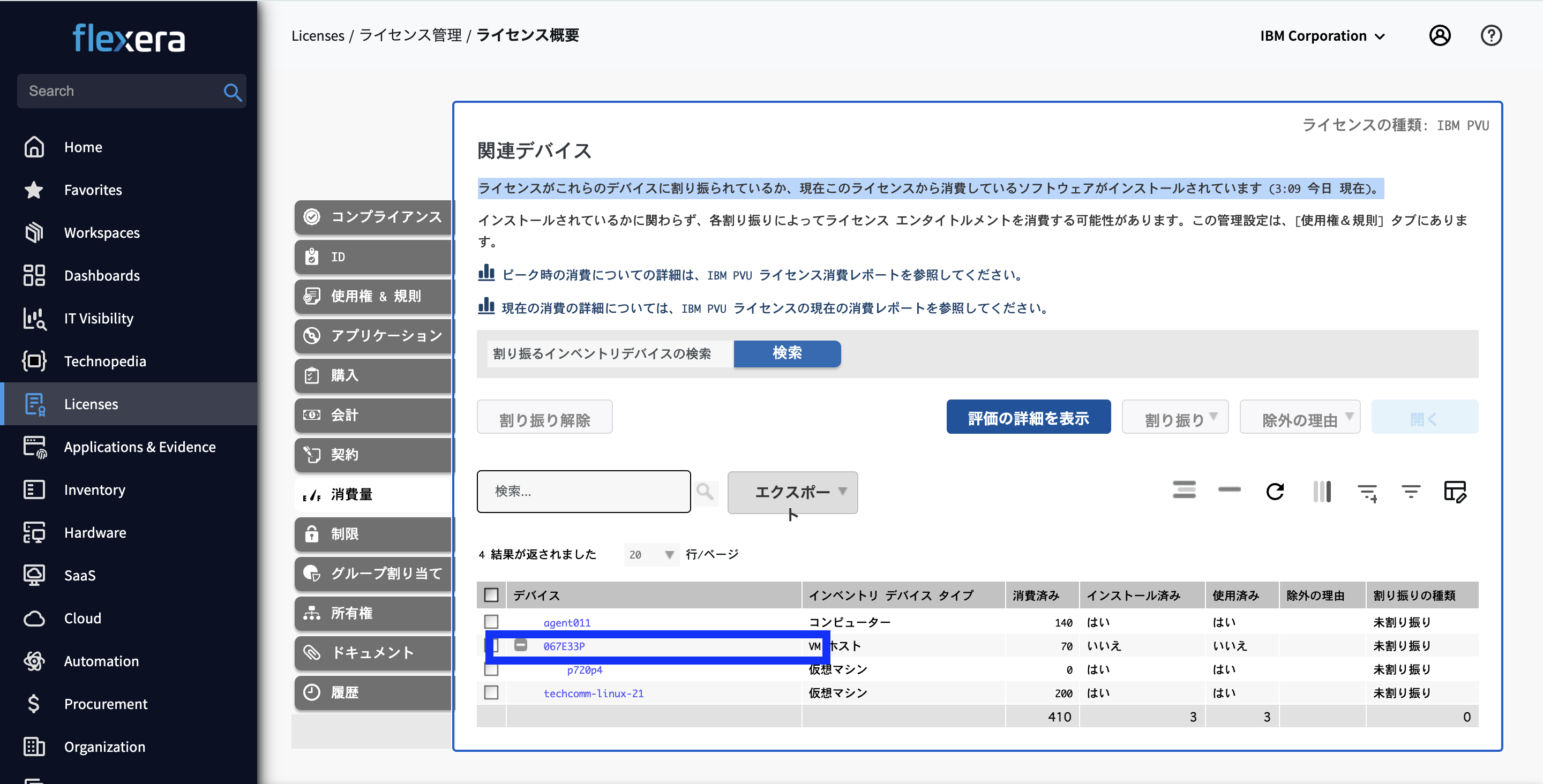Collapse the 067E33P host row
This screenshot has width=1543, height=784.
point(521,646)
